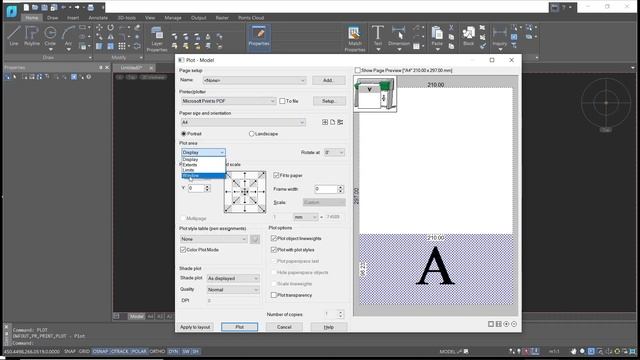Click Apply to layout button

tap(195, 327)
